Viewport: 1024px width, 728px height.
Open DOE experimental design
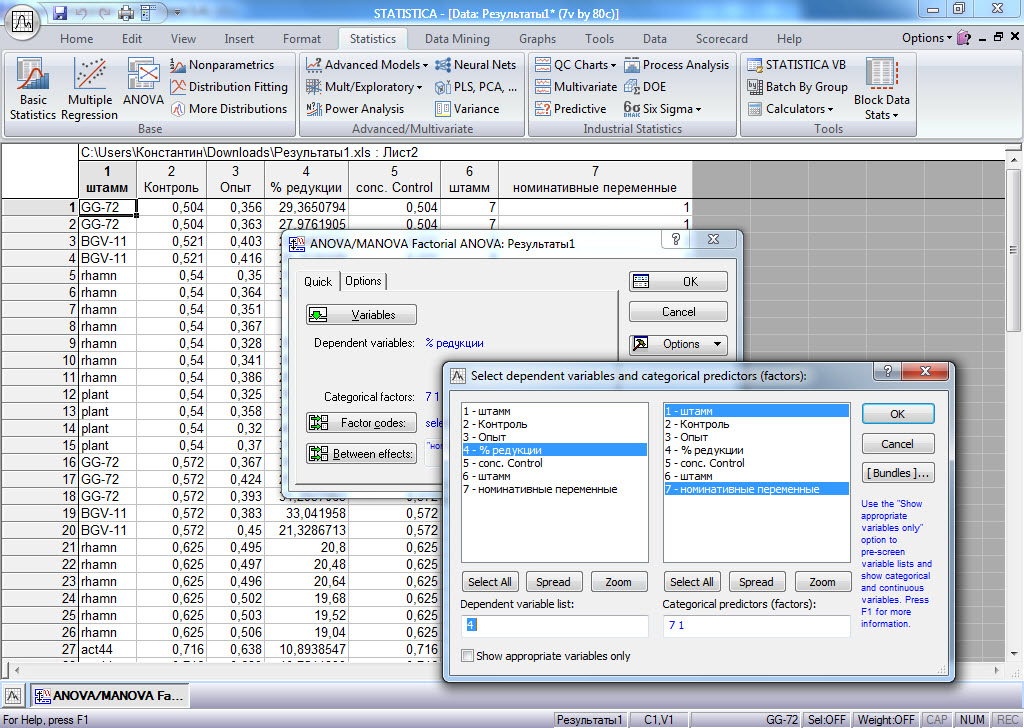pos(645,87)
